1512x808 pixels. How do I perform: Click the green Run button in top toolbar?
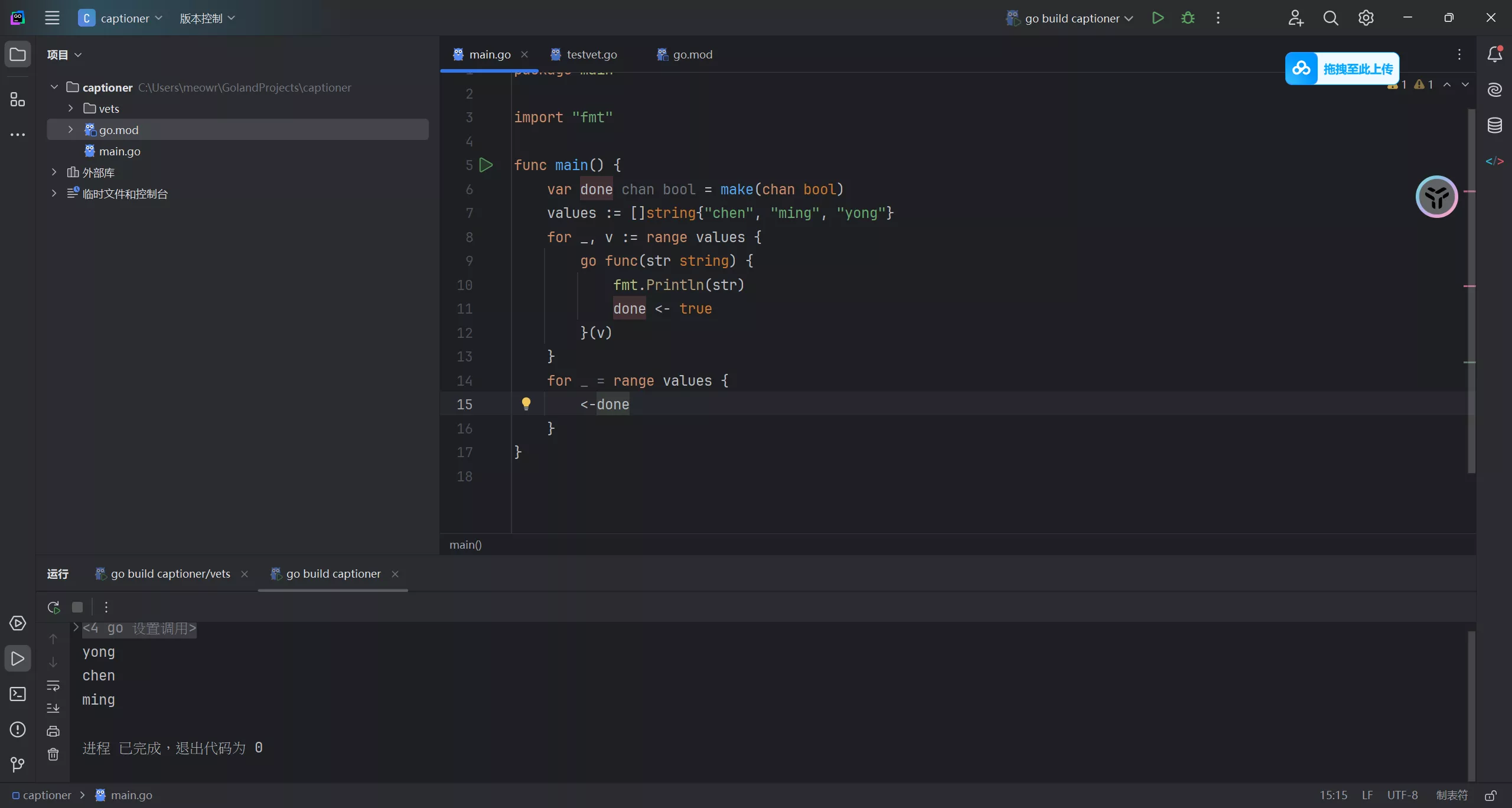(x=1158, y=18)
